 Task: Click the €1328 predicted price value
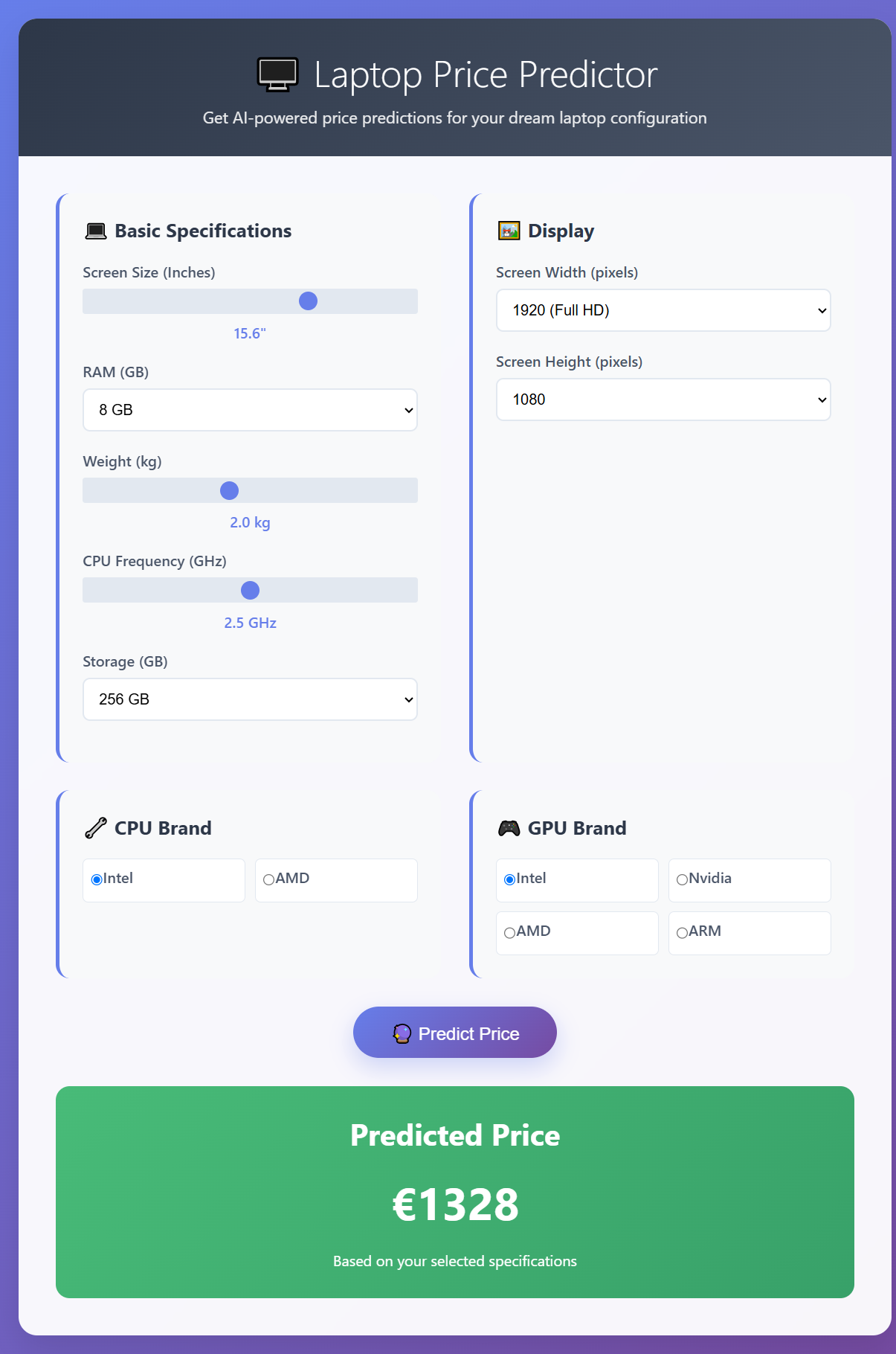click(455, 1205)
